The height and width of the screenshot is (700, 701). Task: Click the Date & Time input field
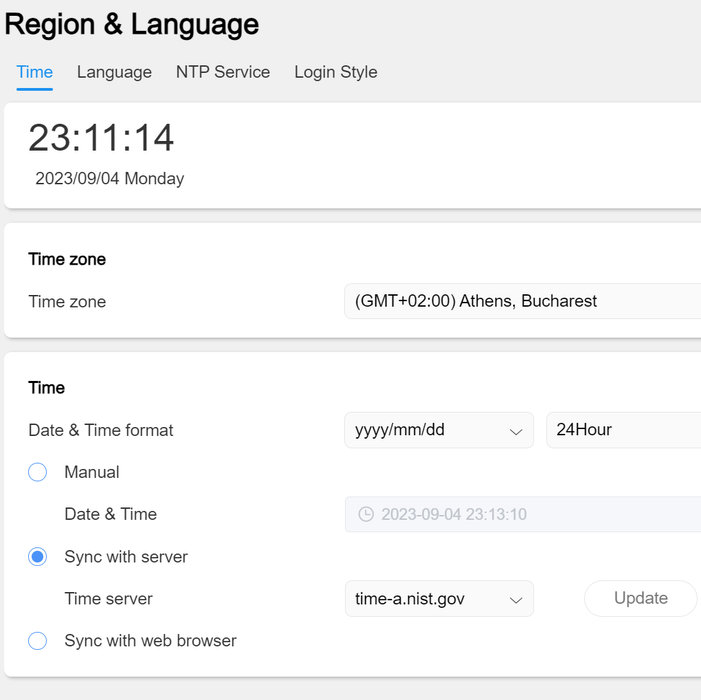[x=530, y=514]
